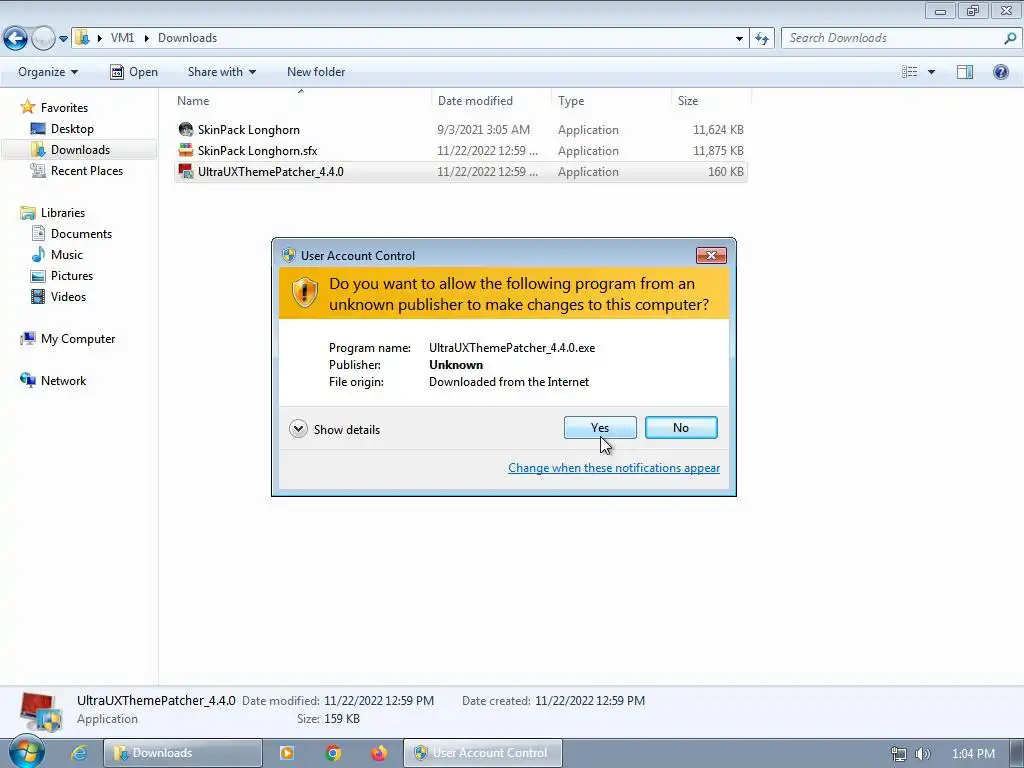Launch Internet Explorer from the taskbar
The height and width of the screenshot is (768, 1024).
tap(79, 753)
